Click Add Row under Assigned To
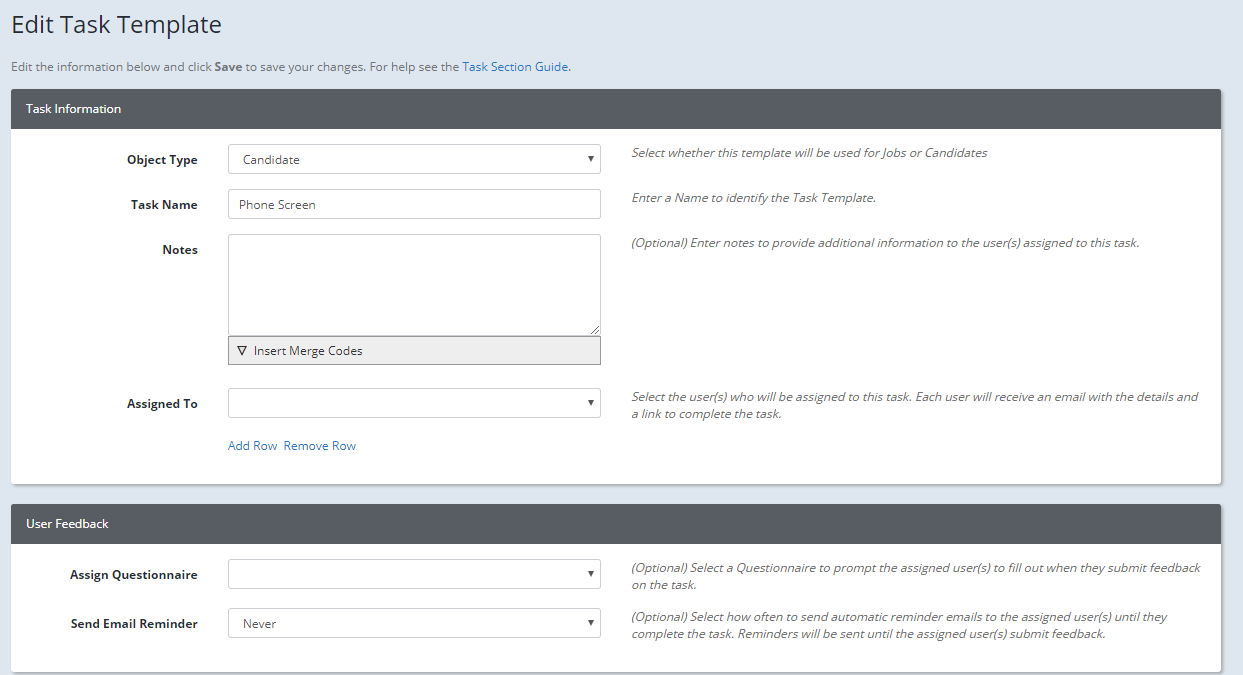Screen dimensions: 1243x675 252,445
